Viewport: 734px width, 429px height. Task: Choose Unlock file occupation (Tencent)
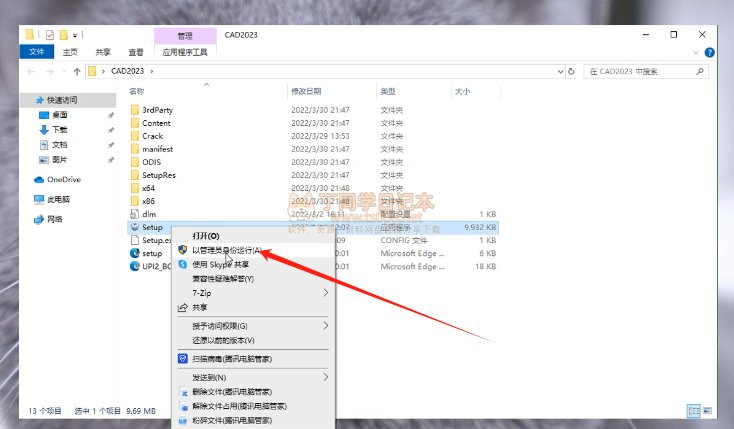253,406
